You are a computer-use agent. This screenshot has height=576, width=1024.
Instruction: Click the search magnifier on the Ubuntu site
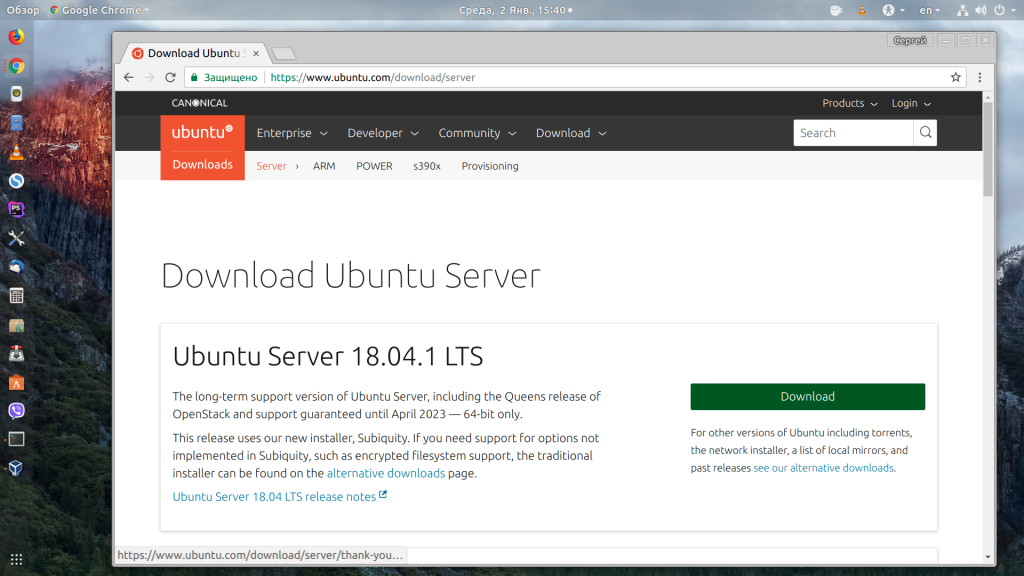[x=924, y=132]
